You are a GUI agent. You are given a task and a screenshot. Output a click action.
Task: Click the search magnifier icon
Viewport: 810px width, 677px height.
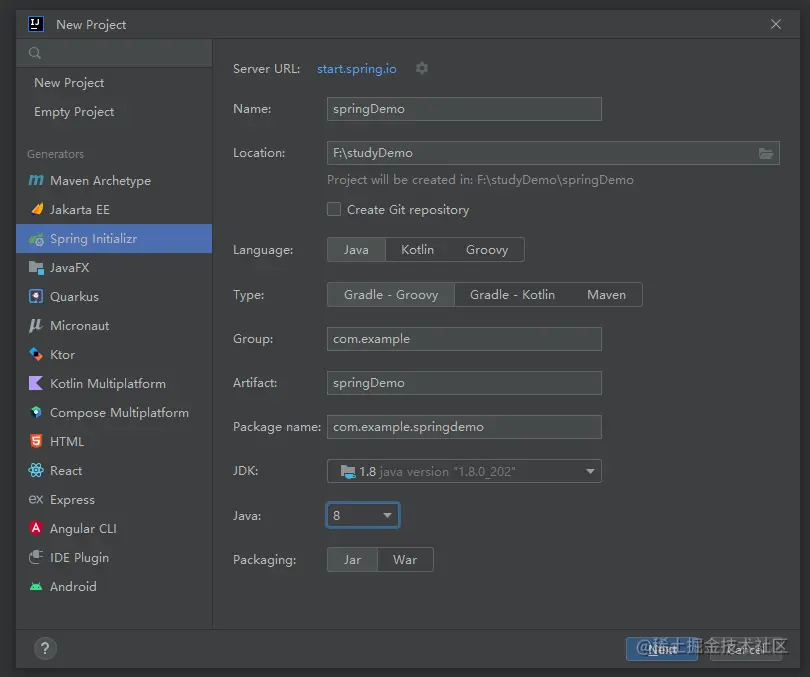[x=35, y=53]
